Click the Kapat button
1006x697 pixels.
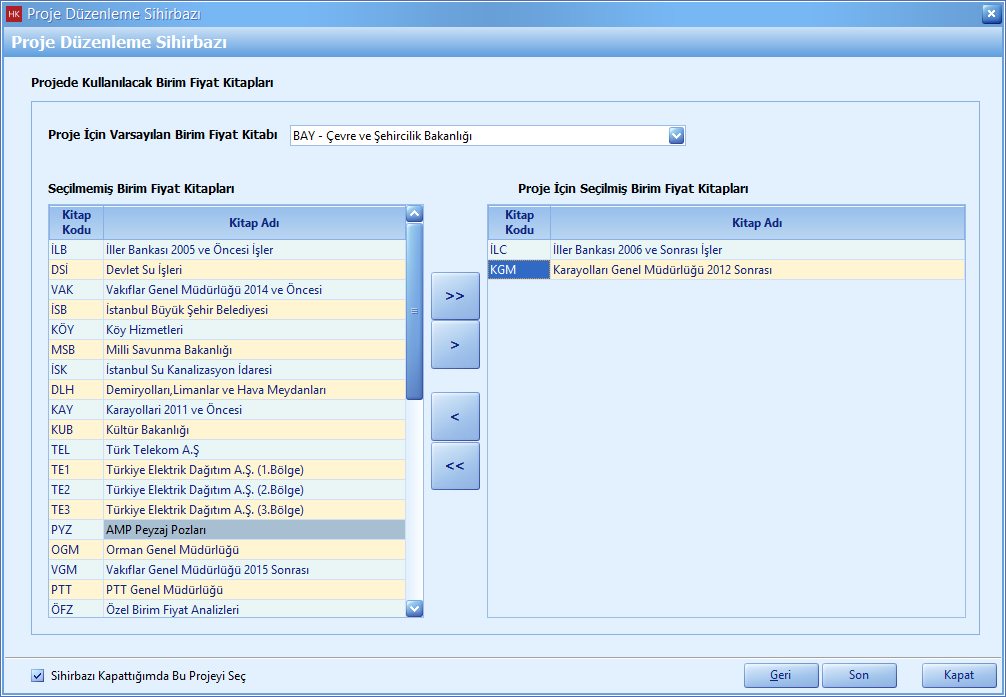click(959, 675)
